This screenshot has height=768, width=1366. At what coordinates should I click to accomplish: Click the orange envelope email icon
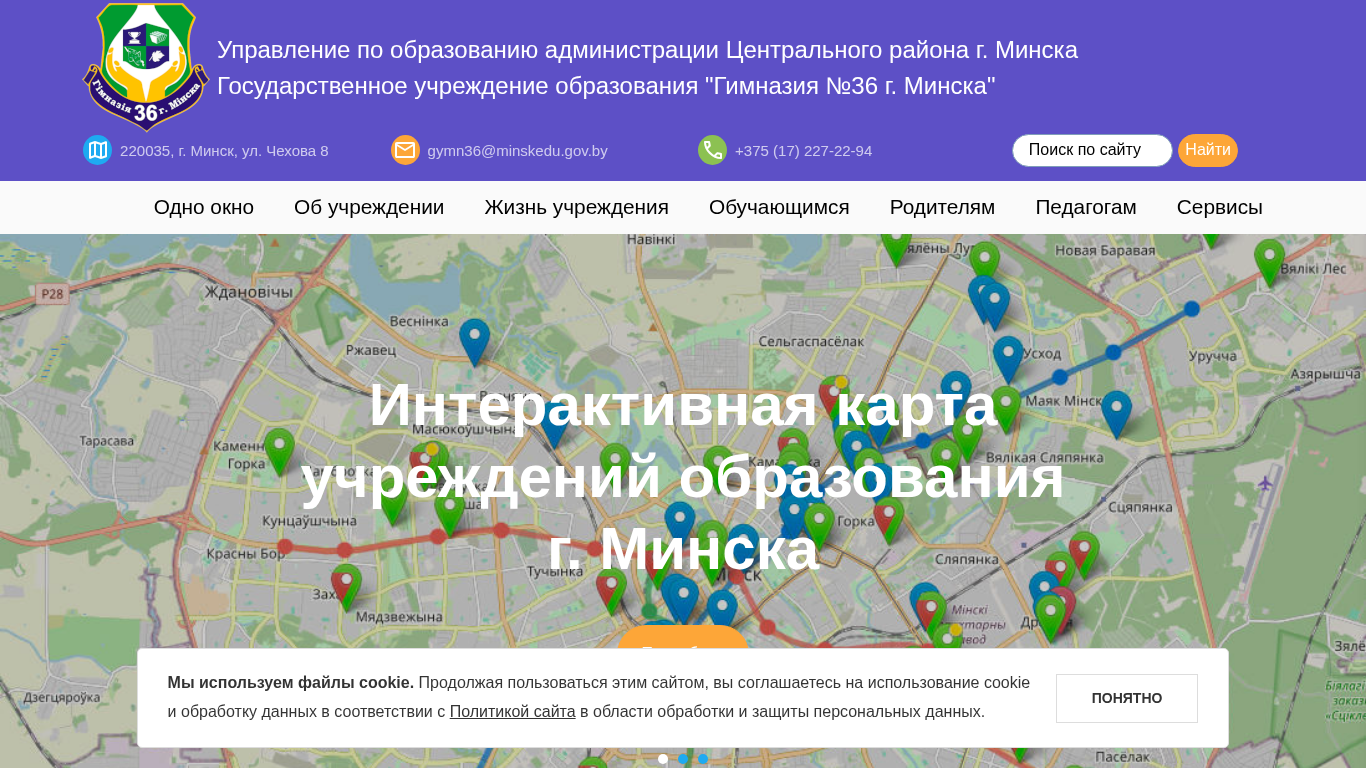tap(405, 150)
